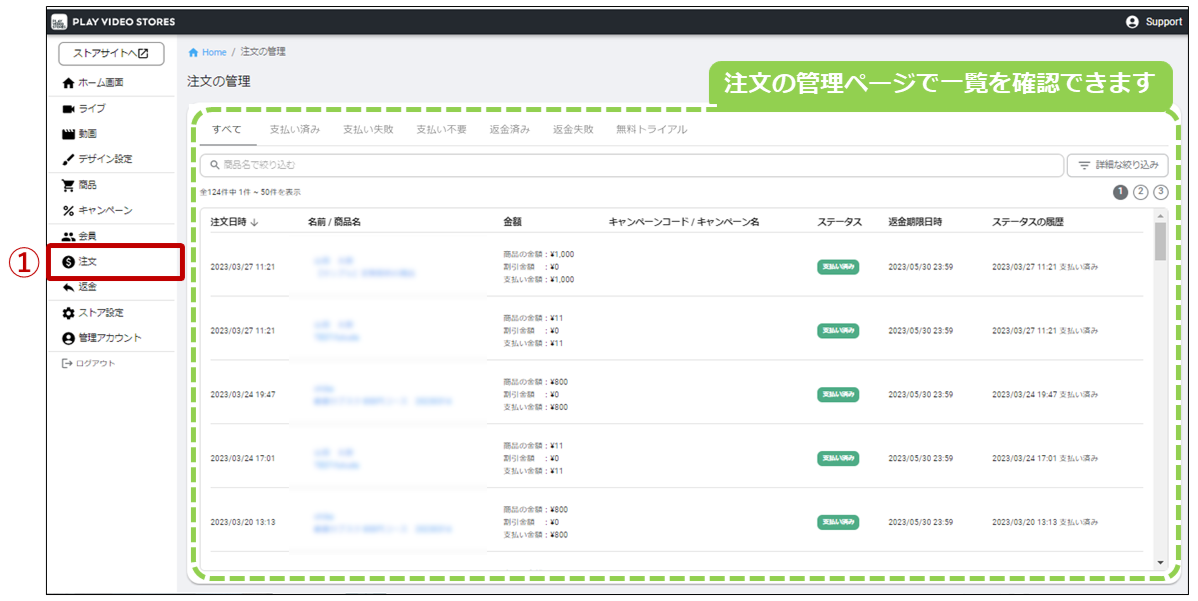
Task: Open ストア設定 gear icon
Action: pos(68,313)
